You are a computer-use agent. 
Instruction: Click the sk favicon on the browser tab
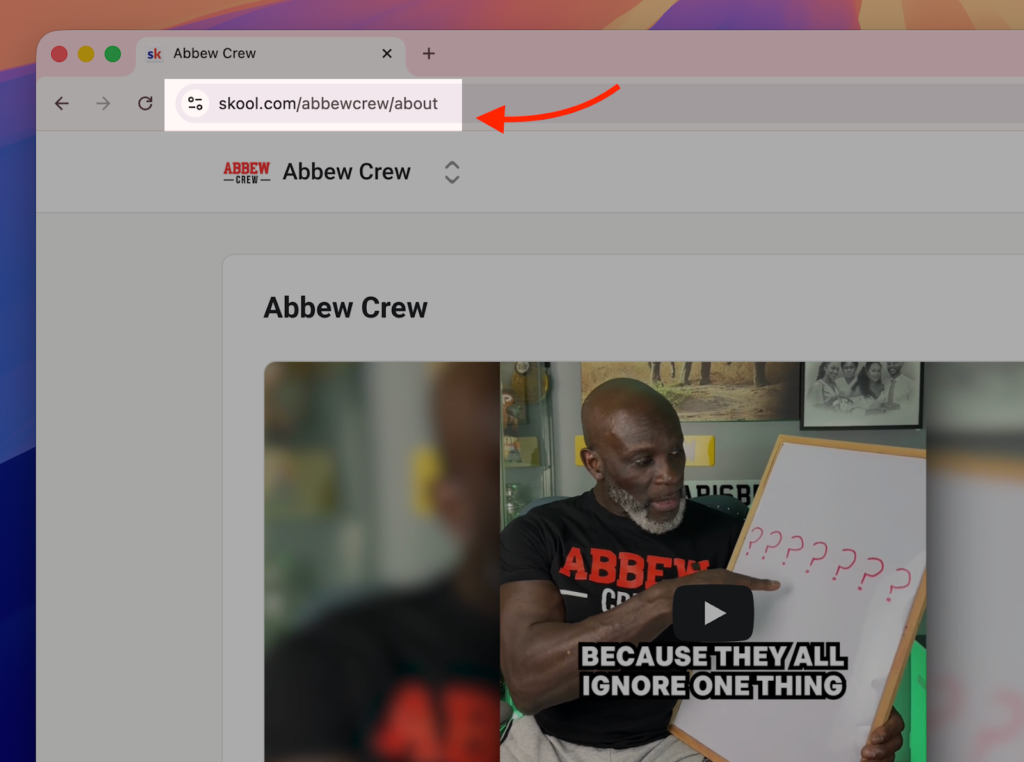(155, 54)
